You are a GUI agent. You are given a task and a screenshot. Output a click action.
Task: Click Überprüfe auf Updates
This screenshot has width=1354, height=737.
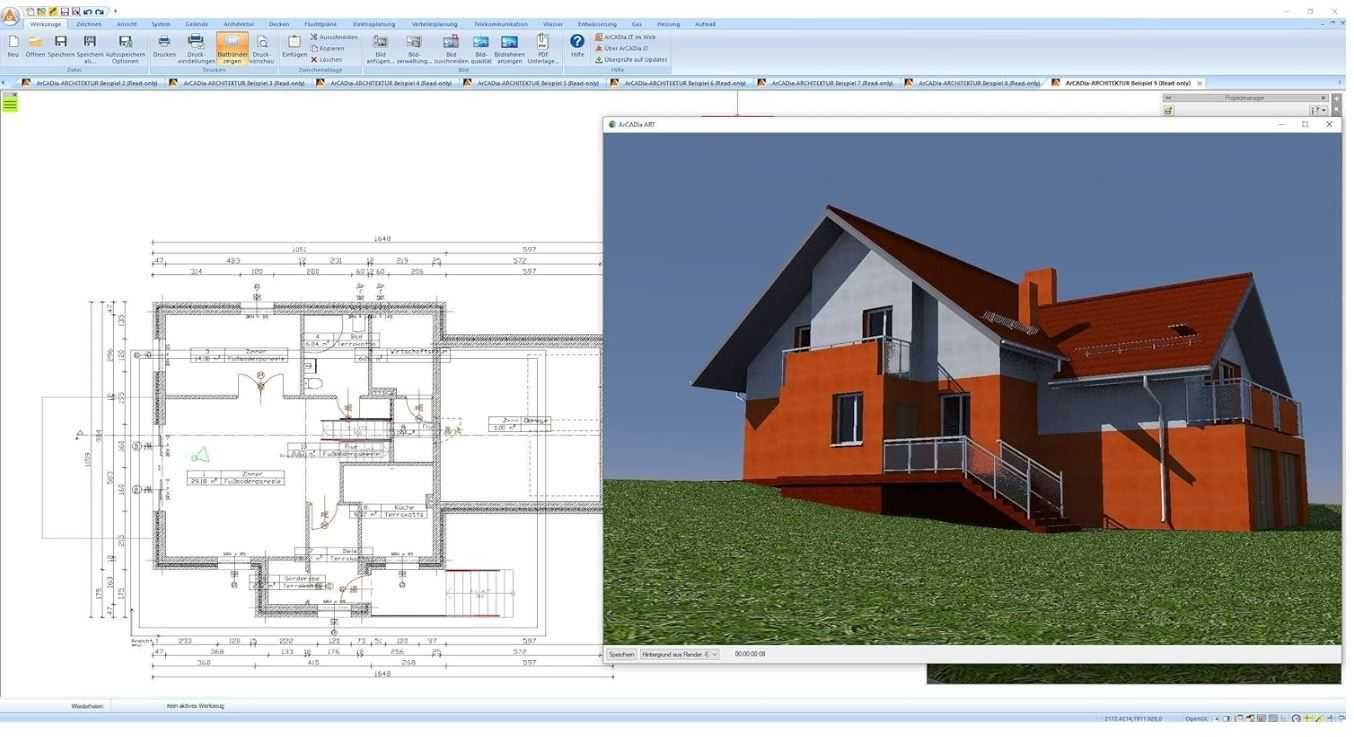click(x=631, y=60)
